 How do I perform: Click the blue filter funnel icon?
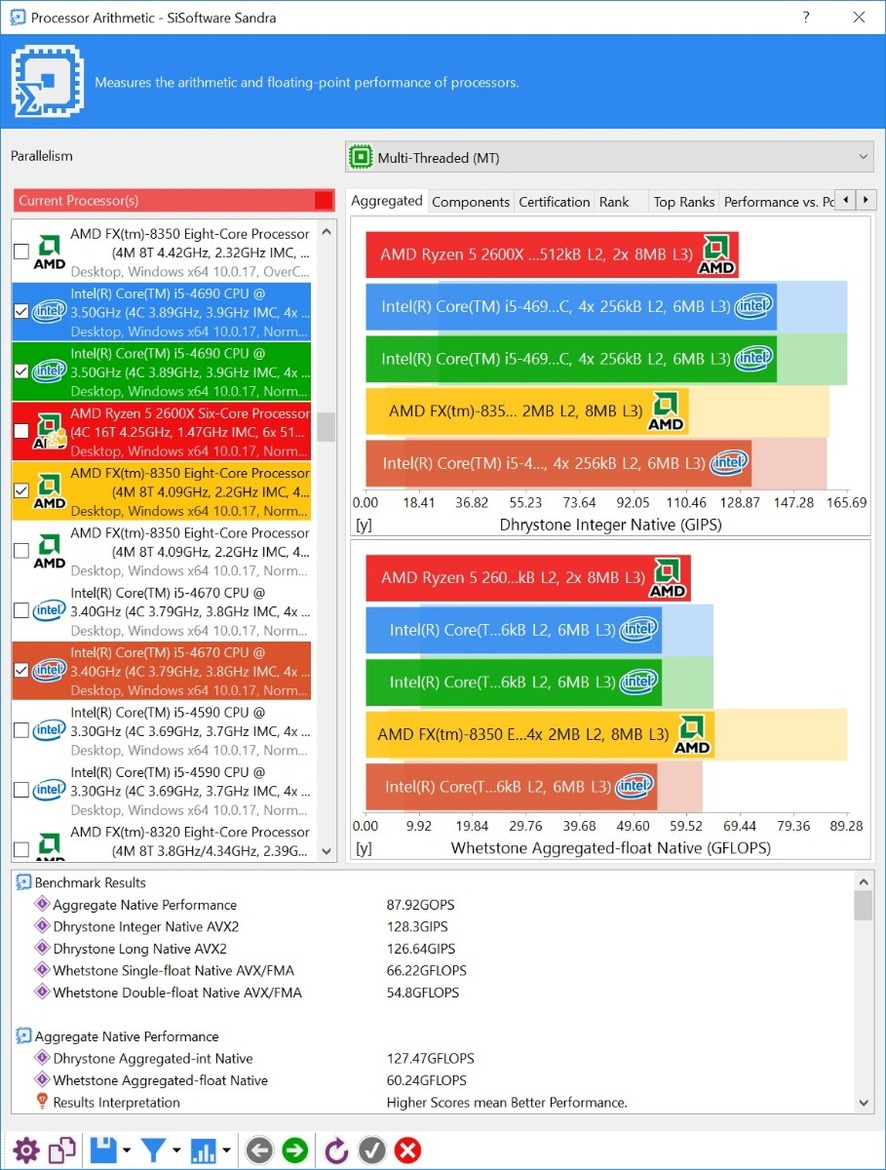point(154,1150)
